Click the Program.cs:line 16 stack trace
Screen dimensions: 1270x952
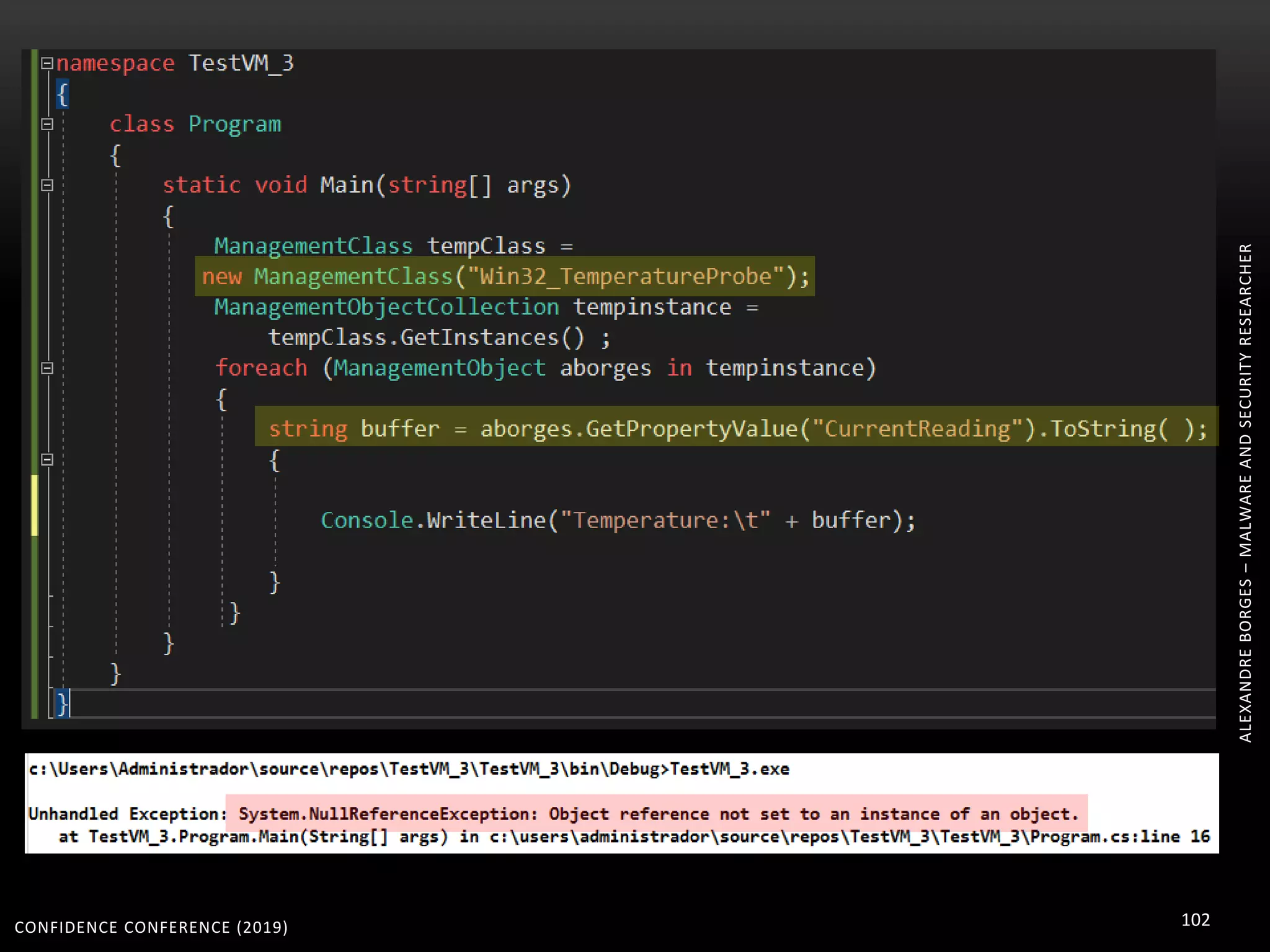click(x=1119, y=837)
